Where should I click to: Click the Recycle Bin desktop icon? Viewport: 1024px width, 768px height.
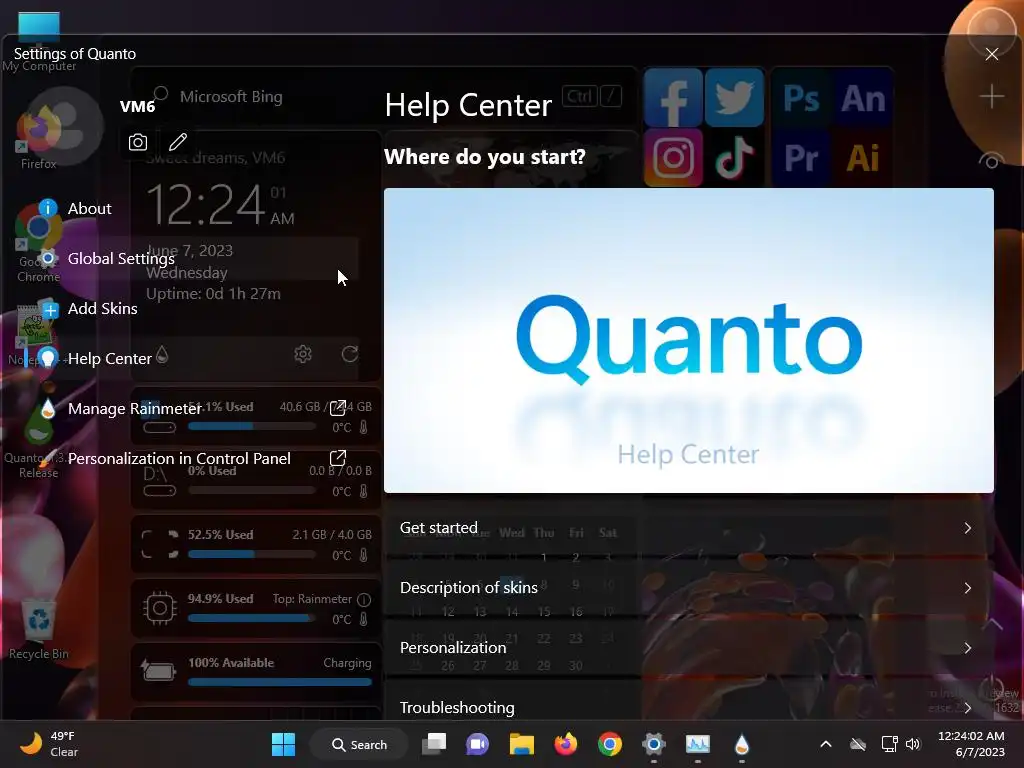[39, 630]
